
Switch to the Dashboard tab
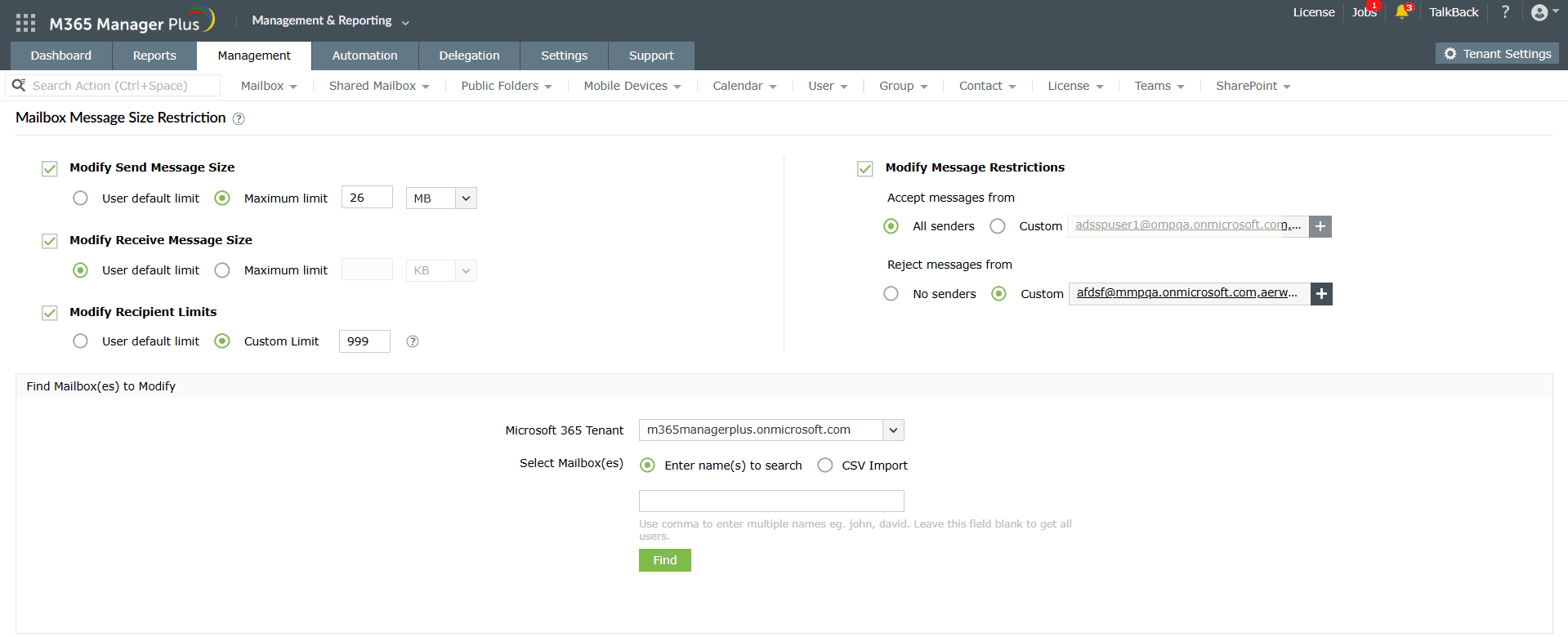point(61,56)
